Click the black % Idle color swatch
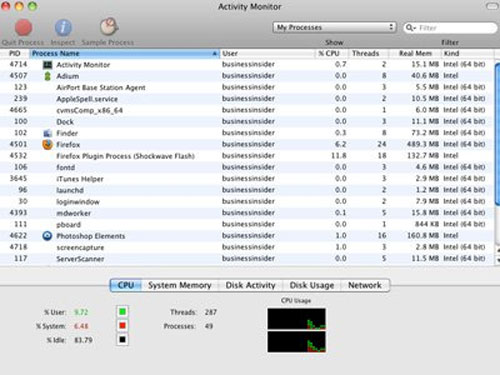 pos(122,340)
